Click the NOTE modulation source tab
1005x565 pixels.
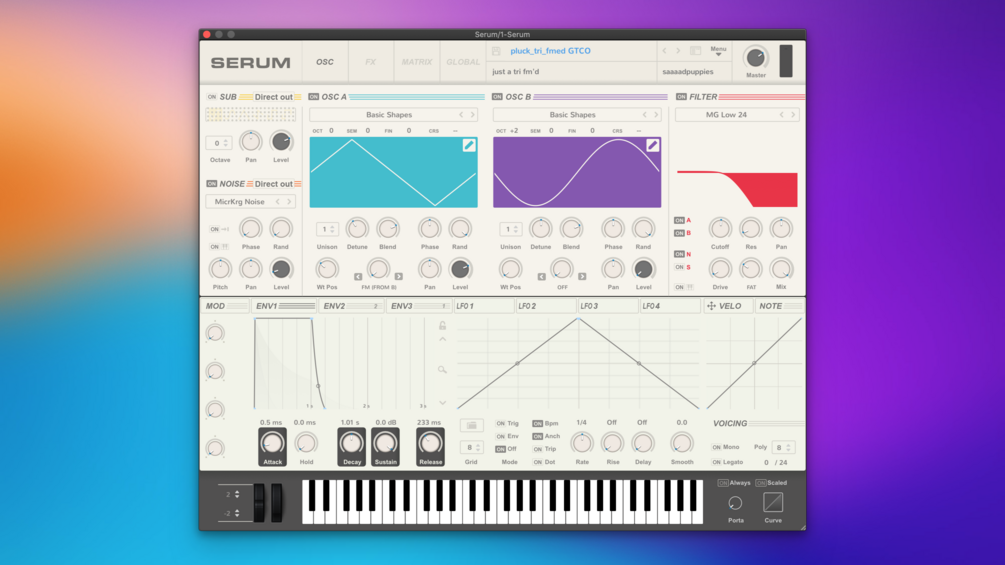(779, 306)
